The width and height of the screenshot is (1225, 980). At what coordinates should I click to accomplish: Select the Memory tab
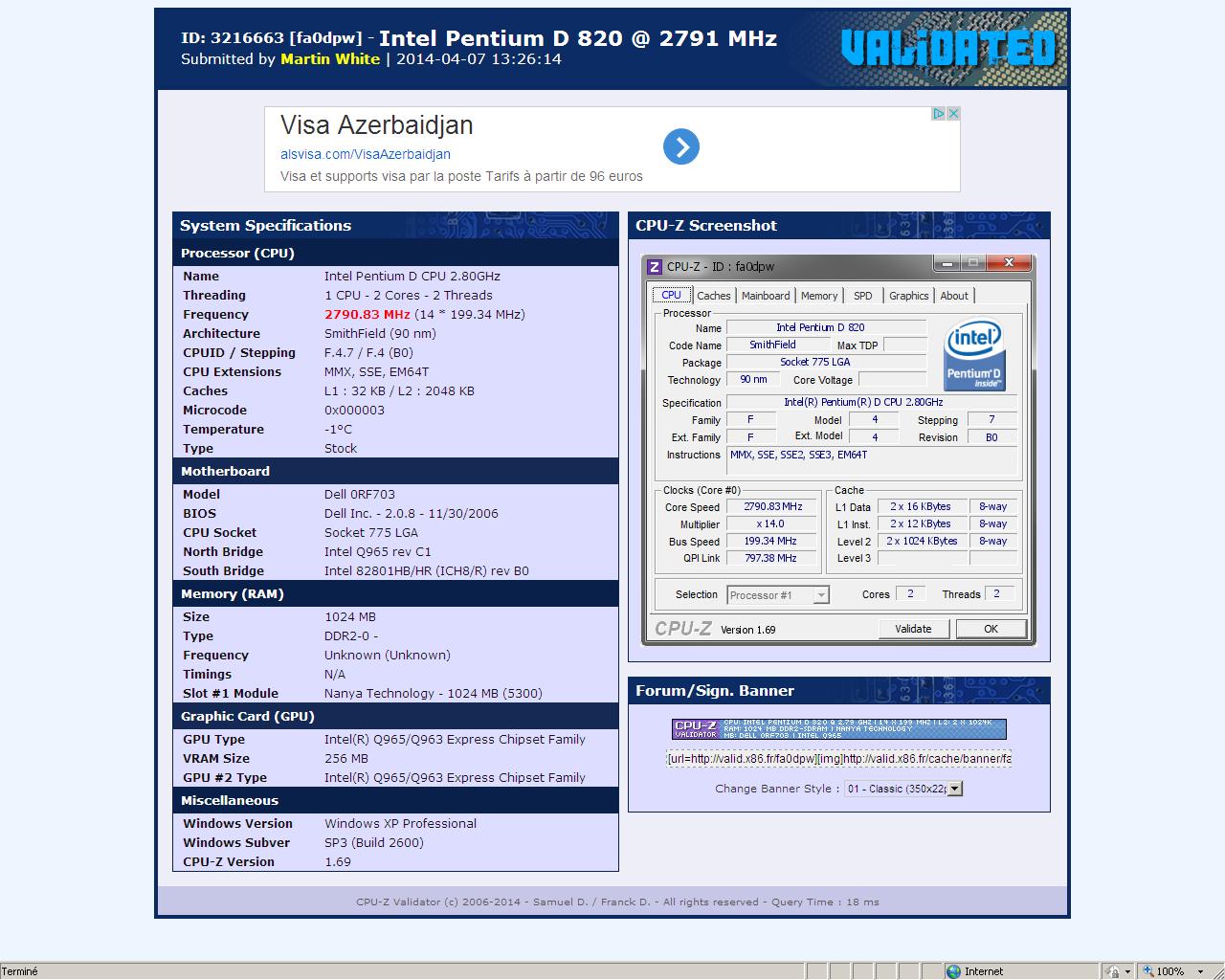coord(819,296)
